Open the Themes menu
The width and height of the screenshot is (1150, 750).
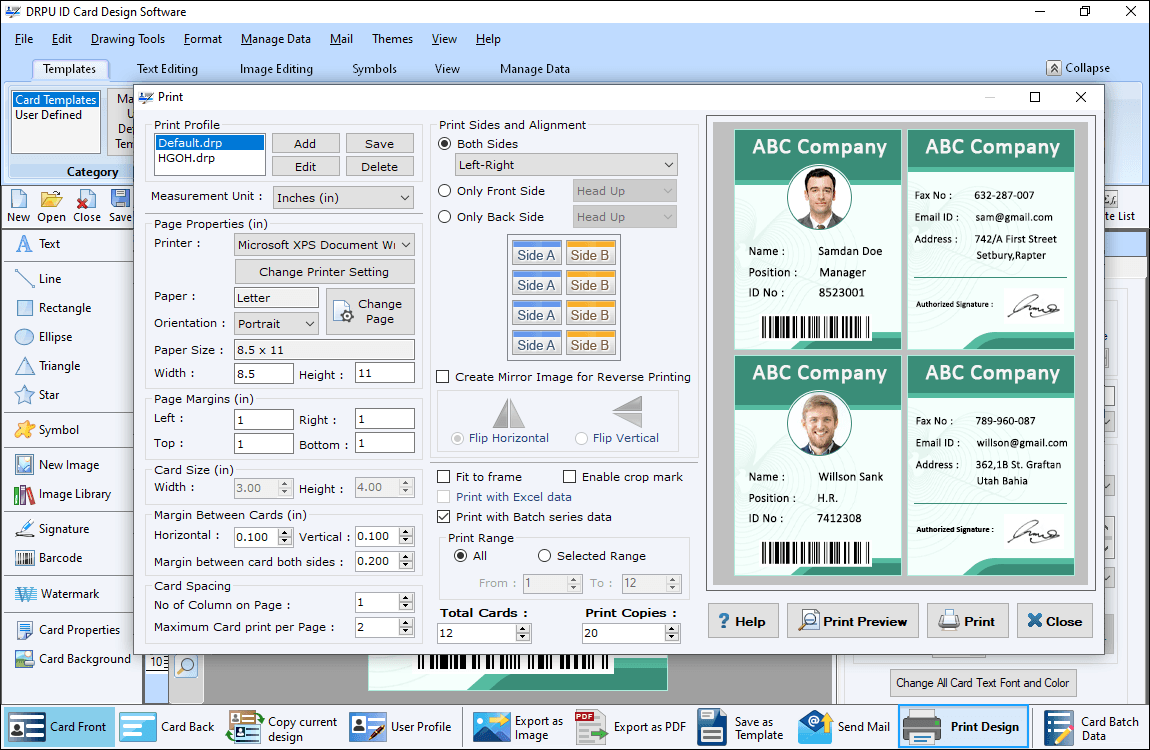[x=392, y=39]
